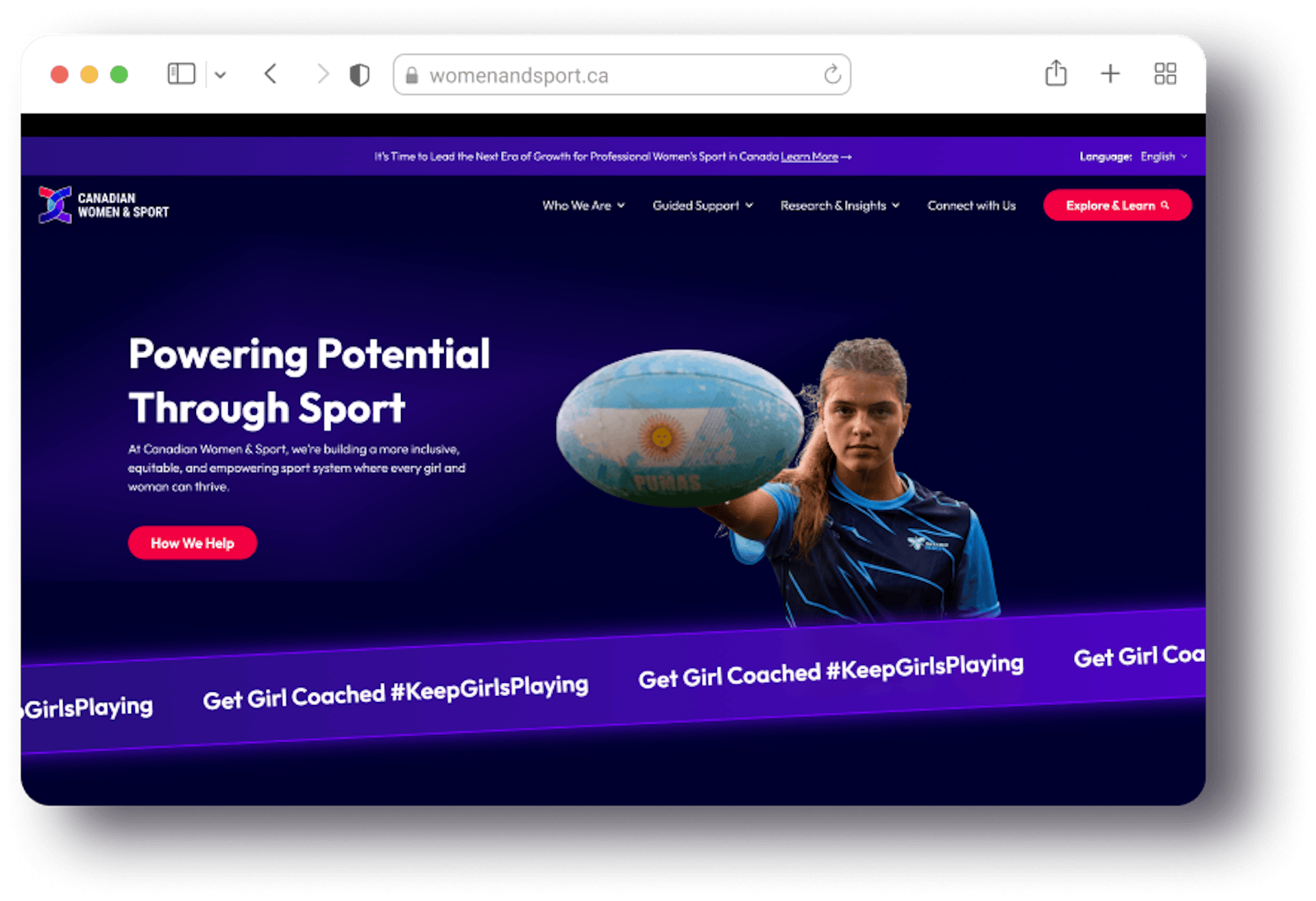Click the Canadian Women & Sport logo
Image resolution: width=1316 pixels, height=901 pixels.
[x=103, y=204]
